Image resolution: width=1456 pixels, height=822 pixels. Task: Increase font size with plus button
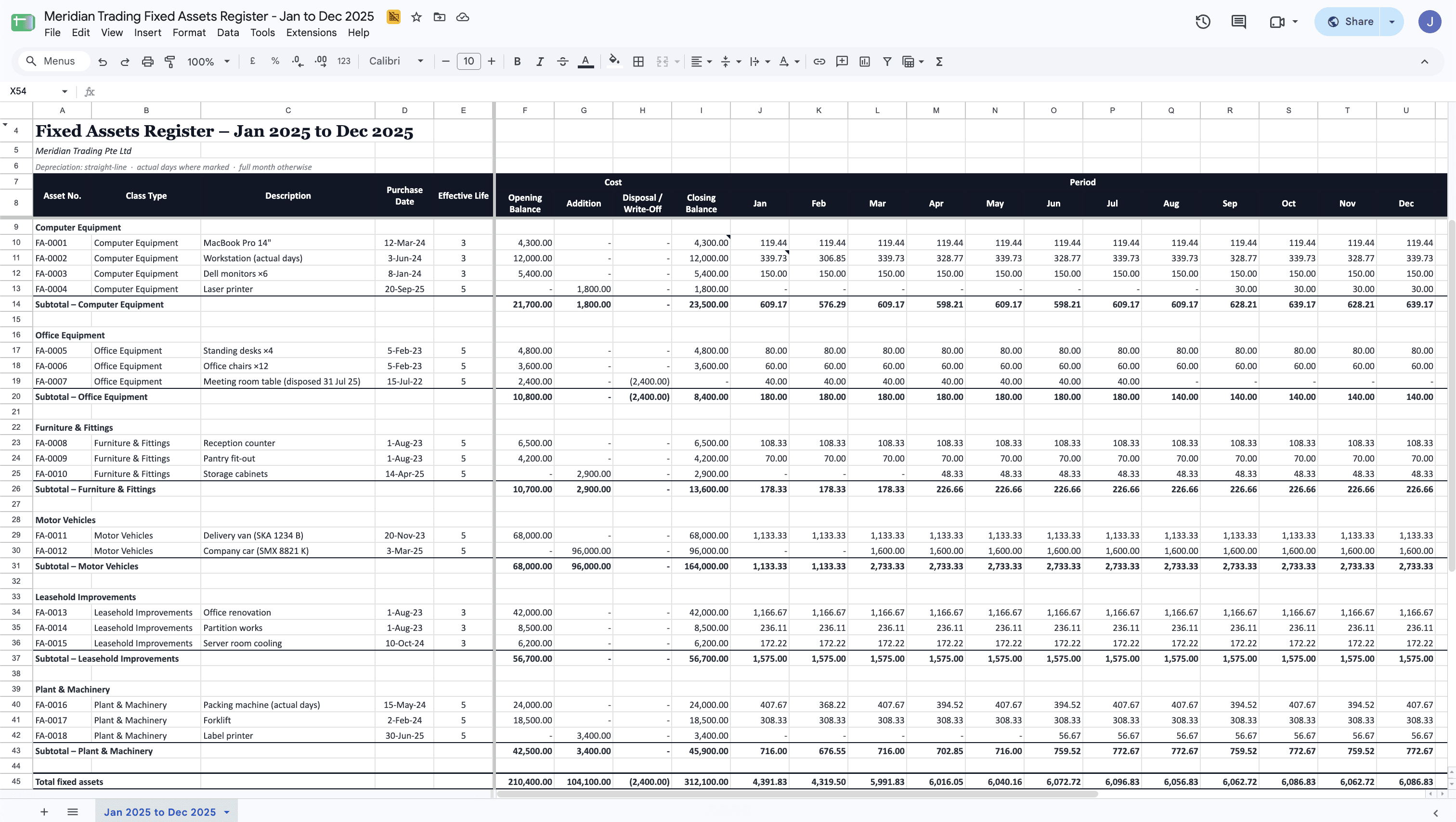click(x=491, y=61)
